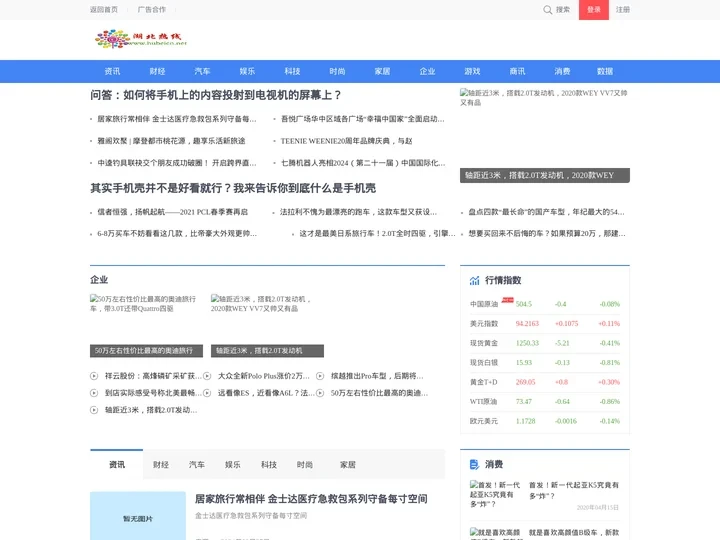
Task: Click 50万左右性价比 奥迪旅行车 thumbnail in 企业
Action: (x=146, y=326)
